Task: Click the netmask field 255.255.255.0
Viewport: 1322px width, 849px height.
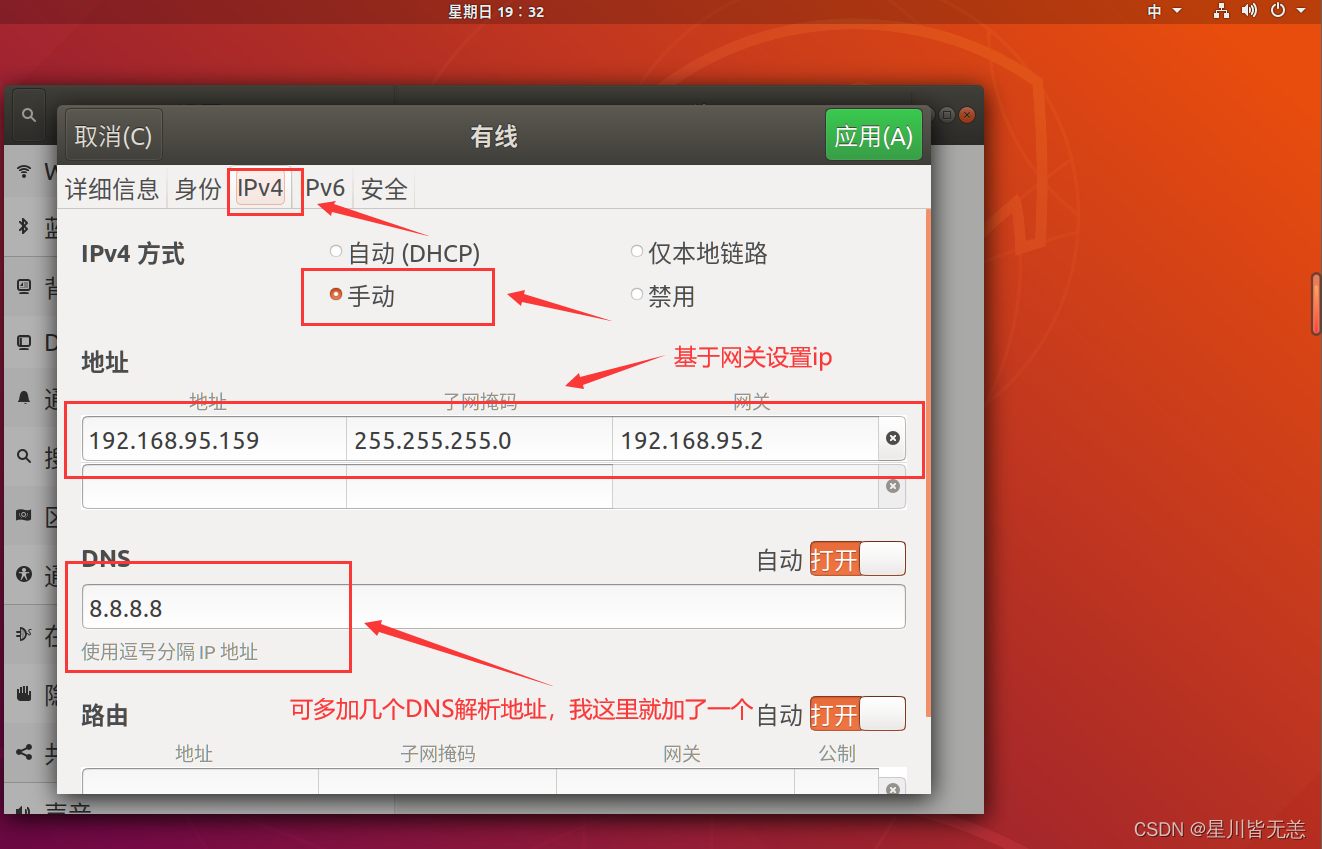Action: point(479,439)
